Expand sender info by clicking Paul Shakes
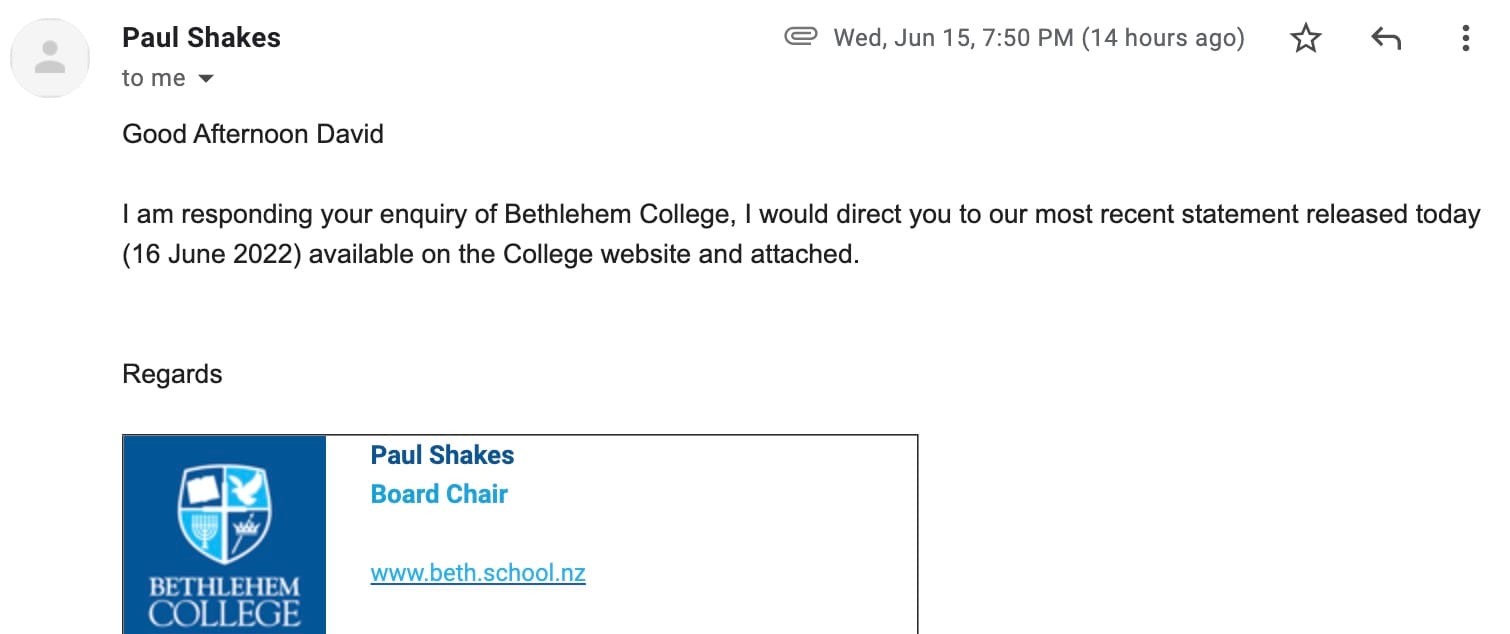The width and height of the screenshot is (1510, 634). pos(200,37)
